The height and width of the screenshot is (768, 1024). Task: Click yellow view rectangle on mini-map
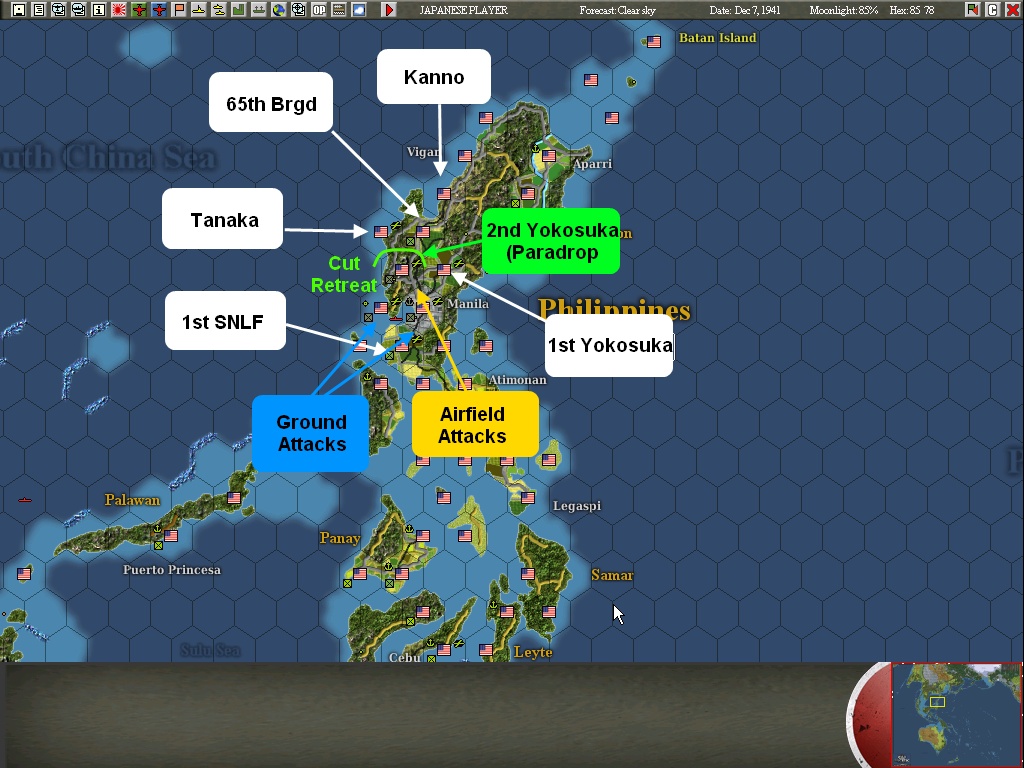(x=937, y=702)
